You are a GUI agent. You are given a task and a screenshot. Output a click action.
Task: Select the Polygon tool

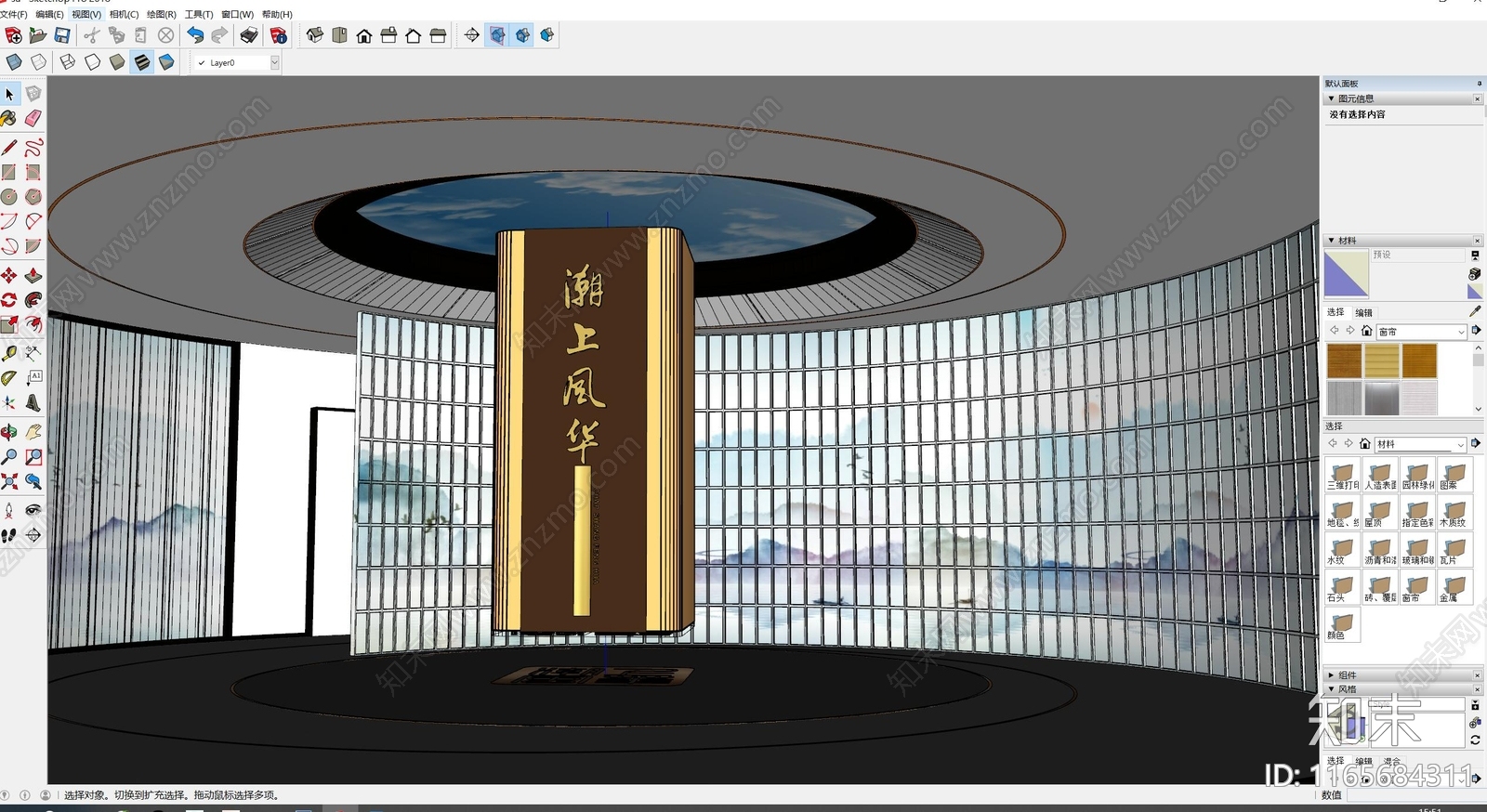click(x=33, y=197)
